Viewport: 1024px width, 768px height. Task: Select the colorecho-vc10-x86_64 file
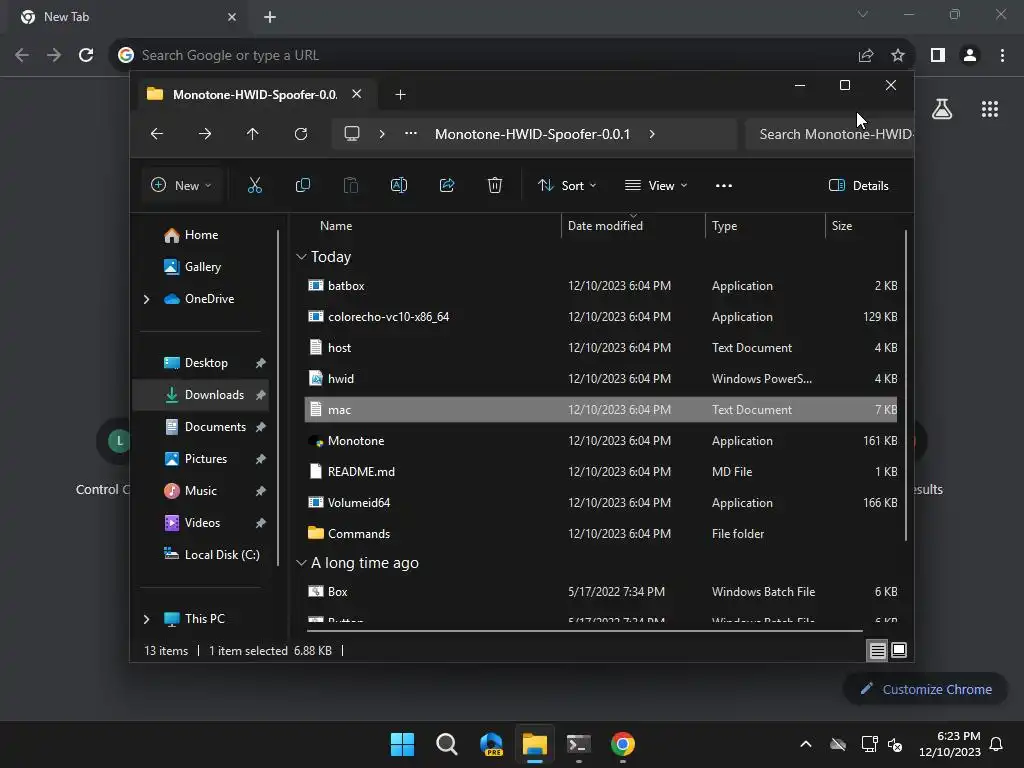click(601, 317)
